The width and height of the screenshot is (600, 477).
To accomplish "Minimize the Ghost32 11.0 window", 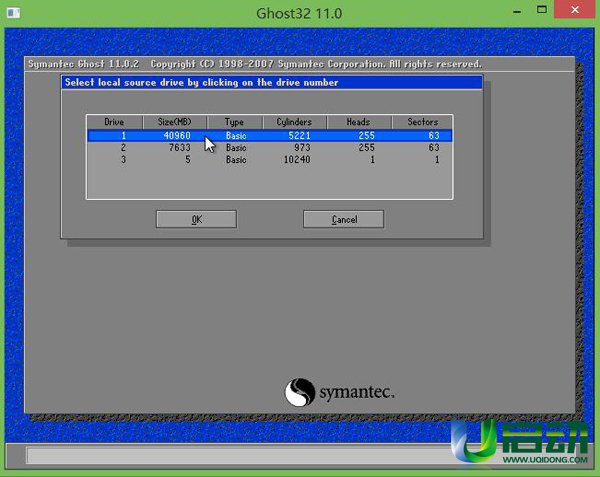I will click(x=517, y=11).
